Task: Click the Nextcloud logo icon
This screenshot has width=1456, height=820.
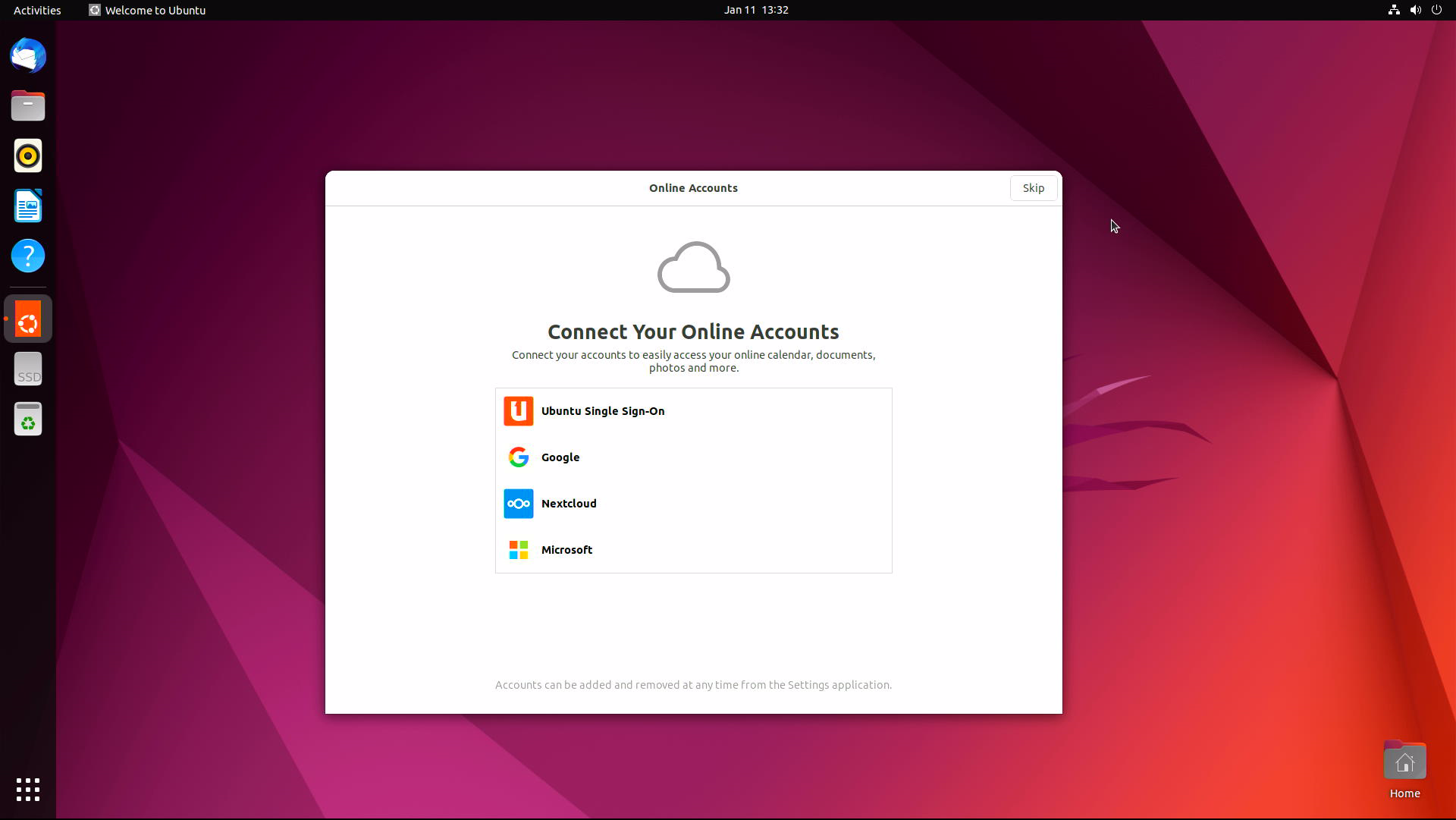Action: [x=519, y=504]
